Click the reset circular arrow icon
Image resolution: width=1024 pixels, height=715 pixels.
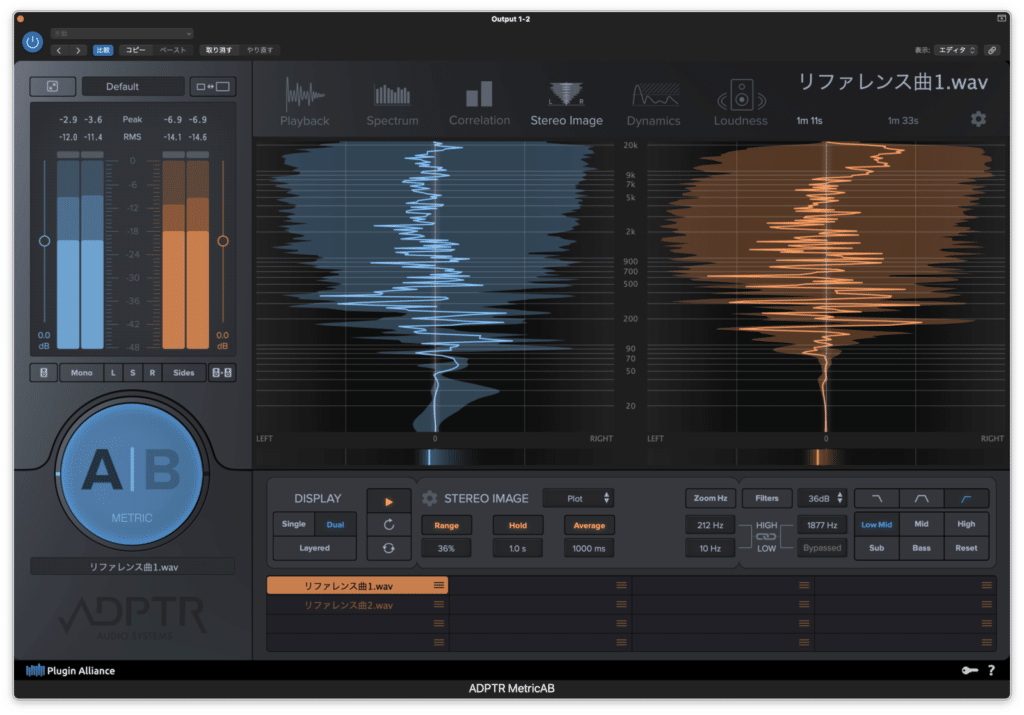(389, 525)
